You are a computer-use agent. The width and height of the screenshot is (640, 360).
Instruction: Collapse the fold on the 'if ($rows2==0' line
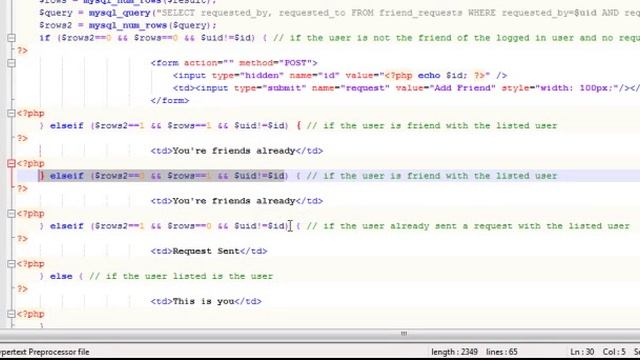point(11,38)
